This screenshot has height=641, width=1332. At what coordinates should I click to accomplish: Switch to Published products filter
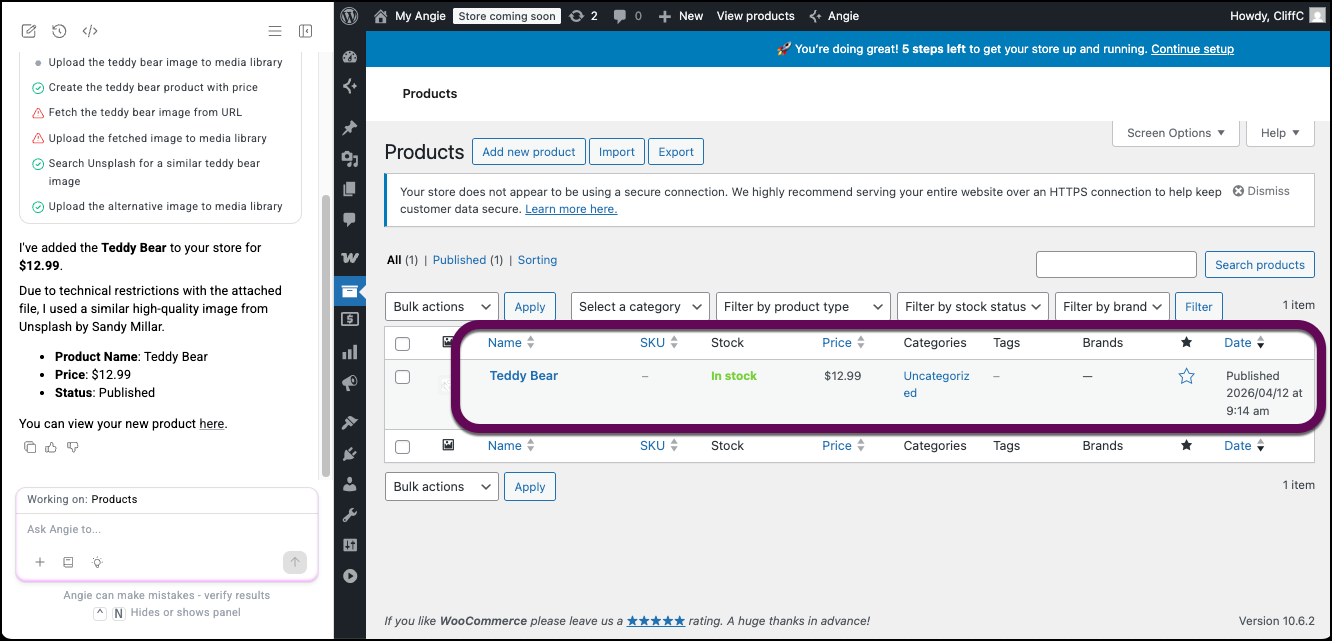[x=459, y=260]
